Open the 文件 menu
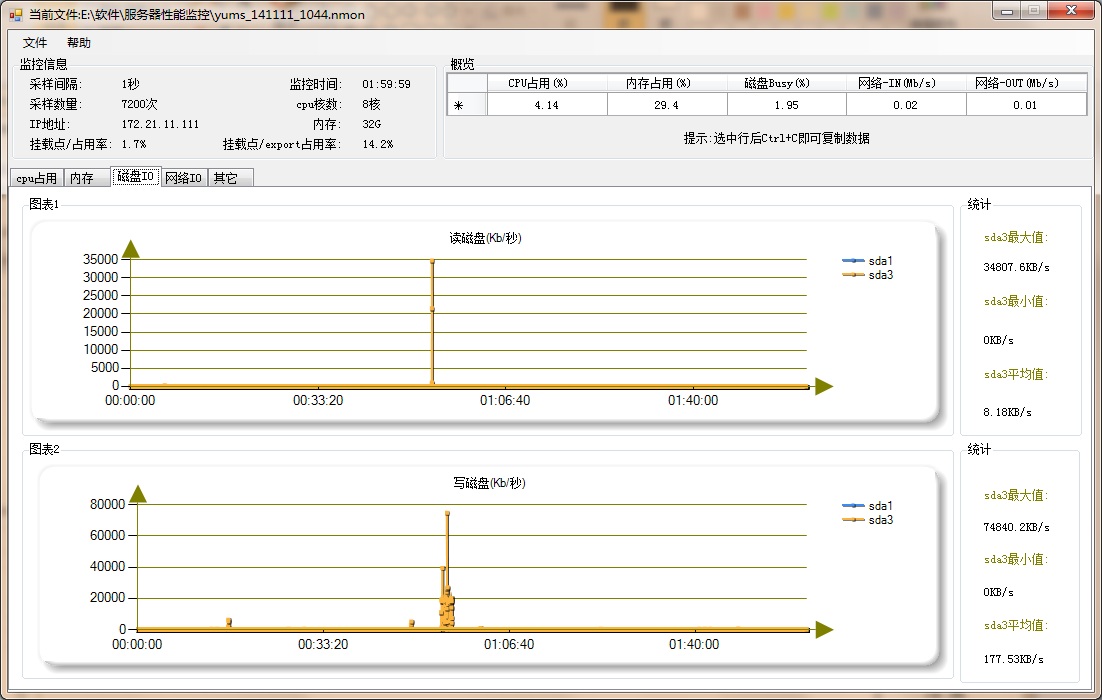Viewport: 1102px width, 700px height. coord(34,43)
